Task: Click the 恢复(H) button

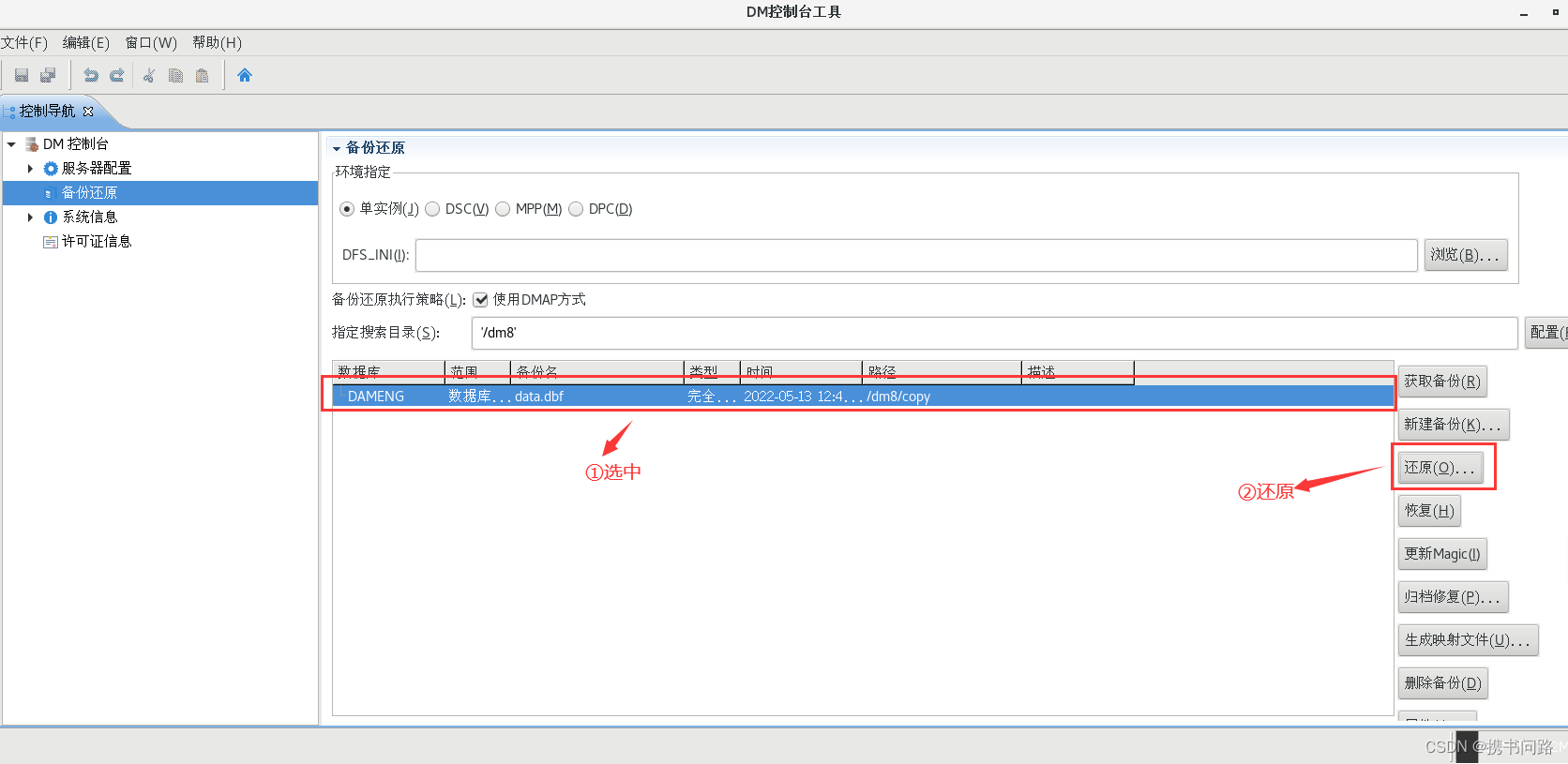Action: click(x=1429, y=511)
